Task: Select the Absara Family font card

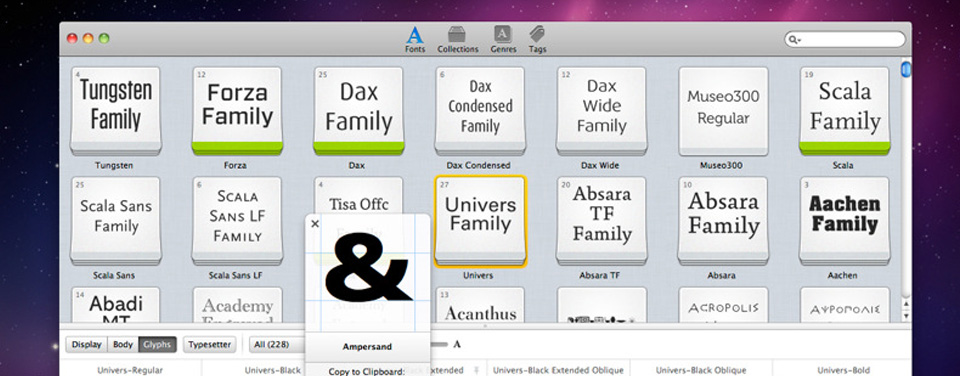Action: [723, 221]
